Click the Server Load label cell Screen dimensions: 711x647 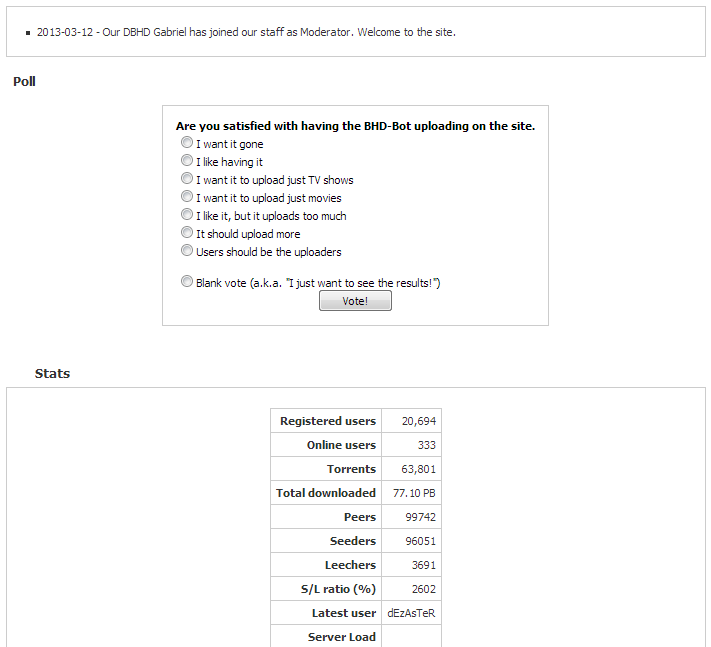coord(326,637)
